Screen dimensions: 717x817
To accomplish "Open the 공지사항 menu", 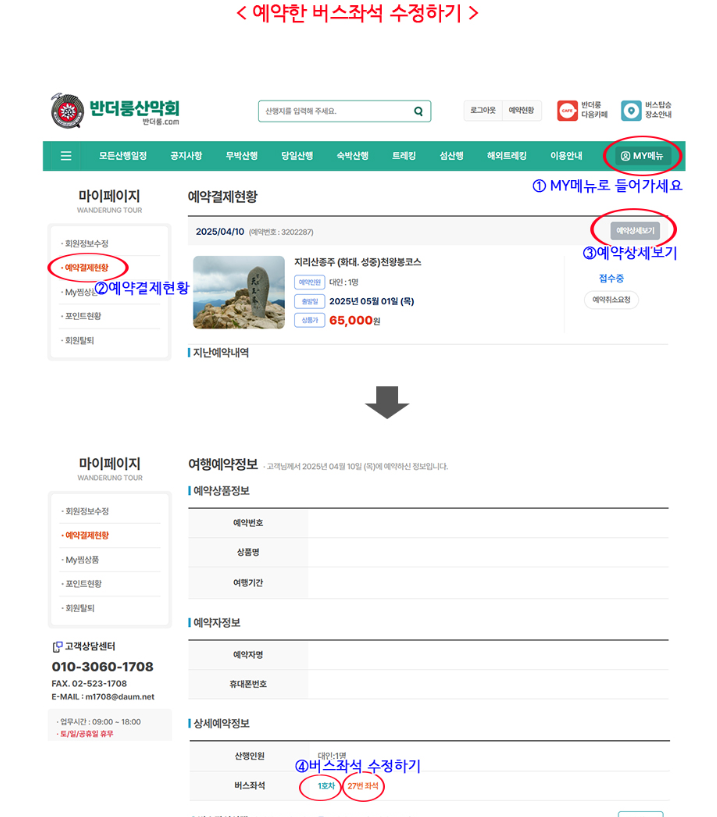I will coord(186,156).
